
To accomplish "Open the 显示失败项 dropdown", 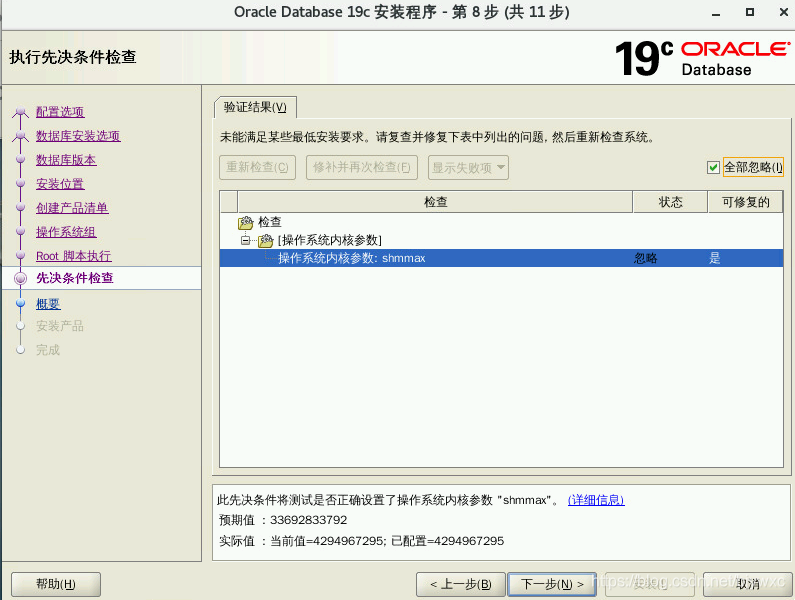I will (x=468, y=167).
